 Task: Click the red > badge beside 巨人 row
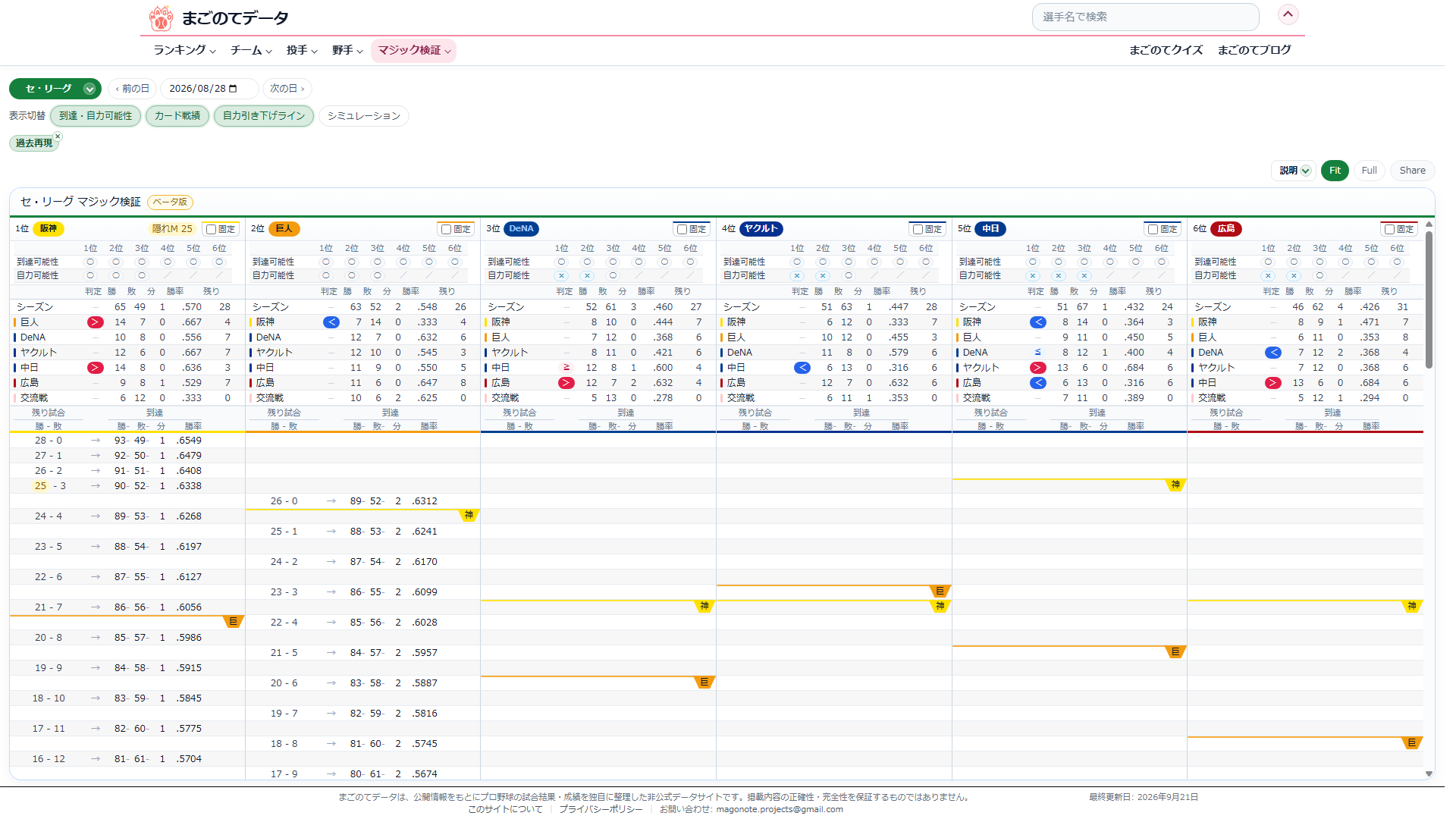click(96, 322)
